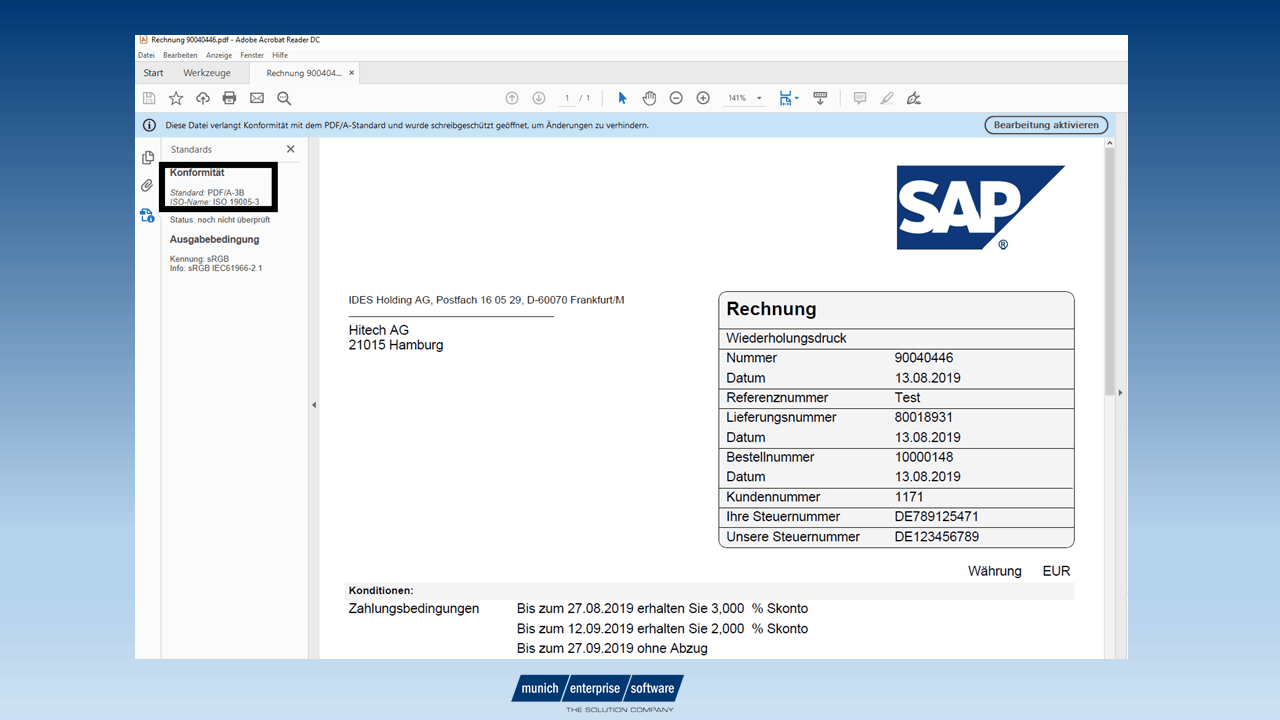Click the info icon in blue bar

(x=149, y=125)
